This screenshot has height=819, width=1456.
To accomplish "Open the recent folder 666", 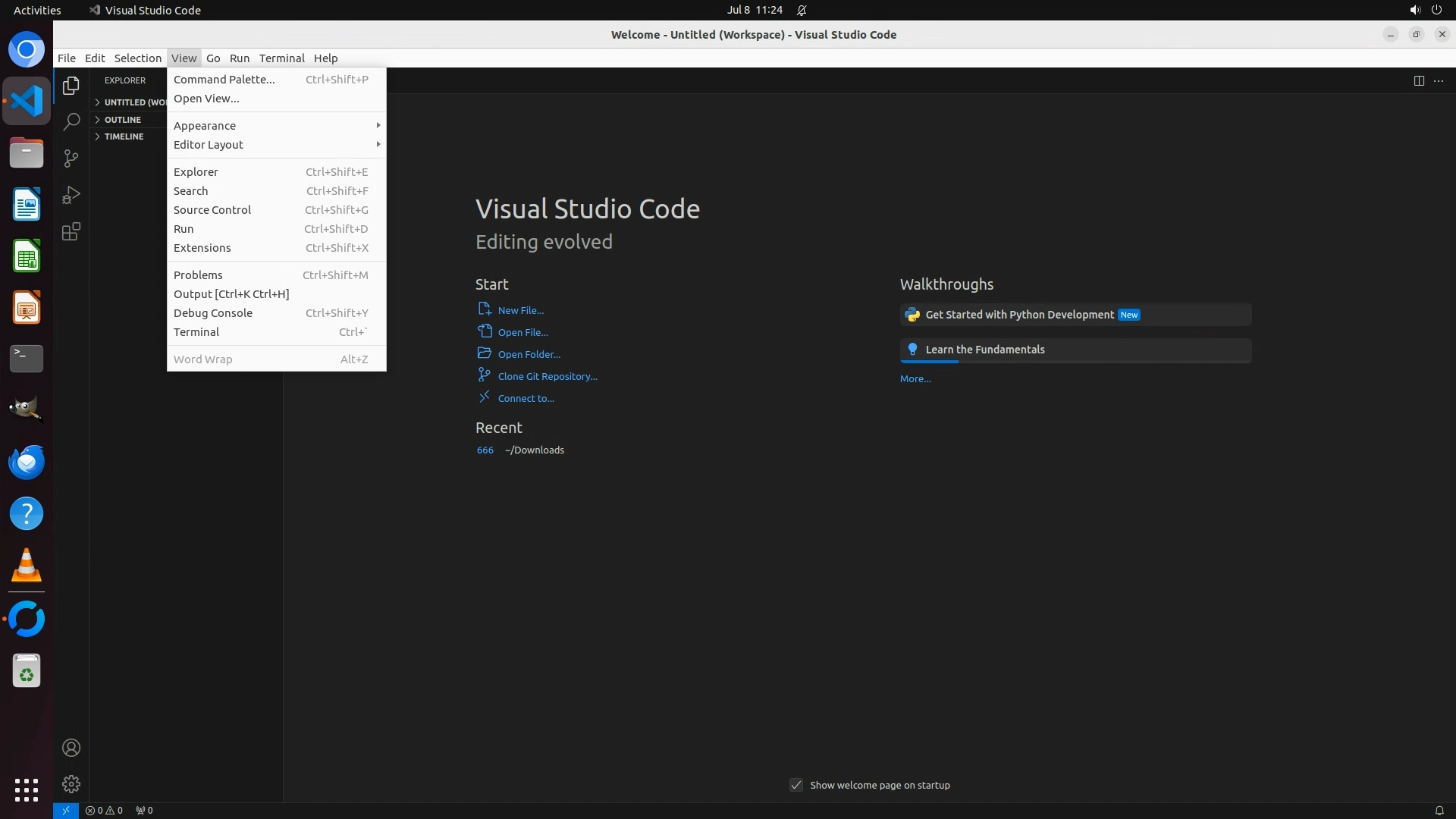I will [485, 450].
